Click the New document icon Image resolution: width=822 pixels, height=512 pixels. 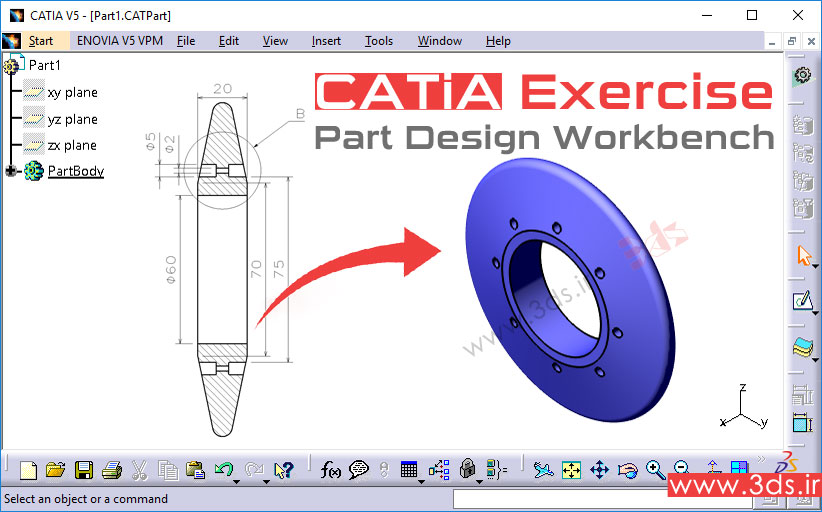point(28,470)
